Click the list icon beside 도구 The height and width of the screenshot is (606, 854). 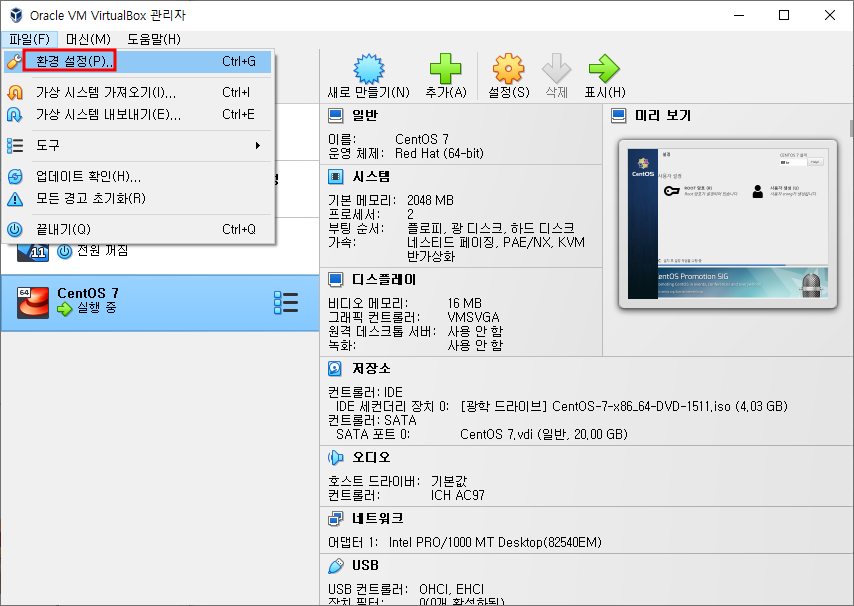(15, 145)
